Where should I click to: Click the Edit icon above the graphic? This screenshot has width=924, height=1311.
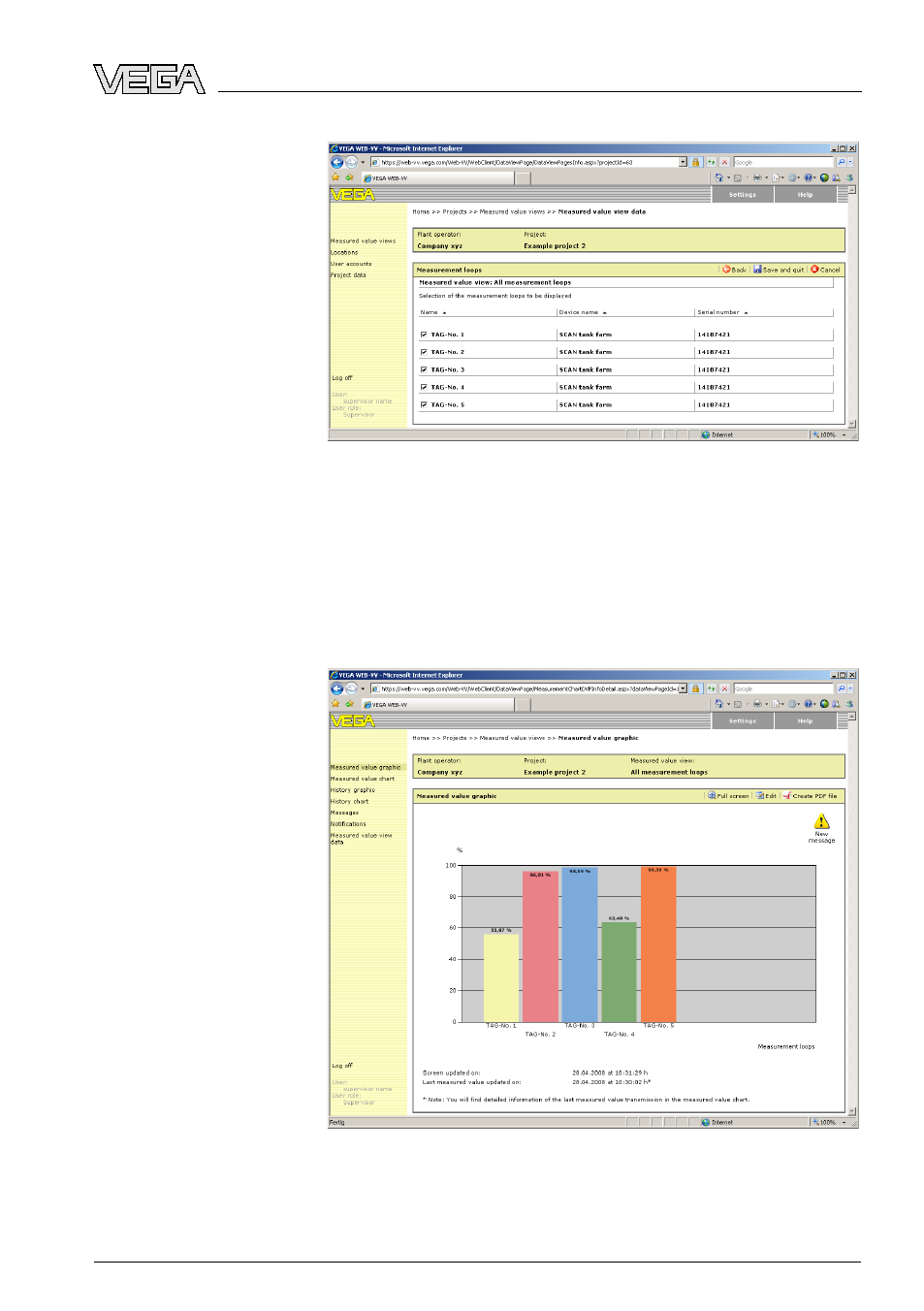tap(760, 795)
